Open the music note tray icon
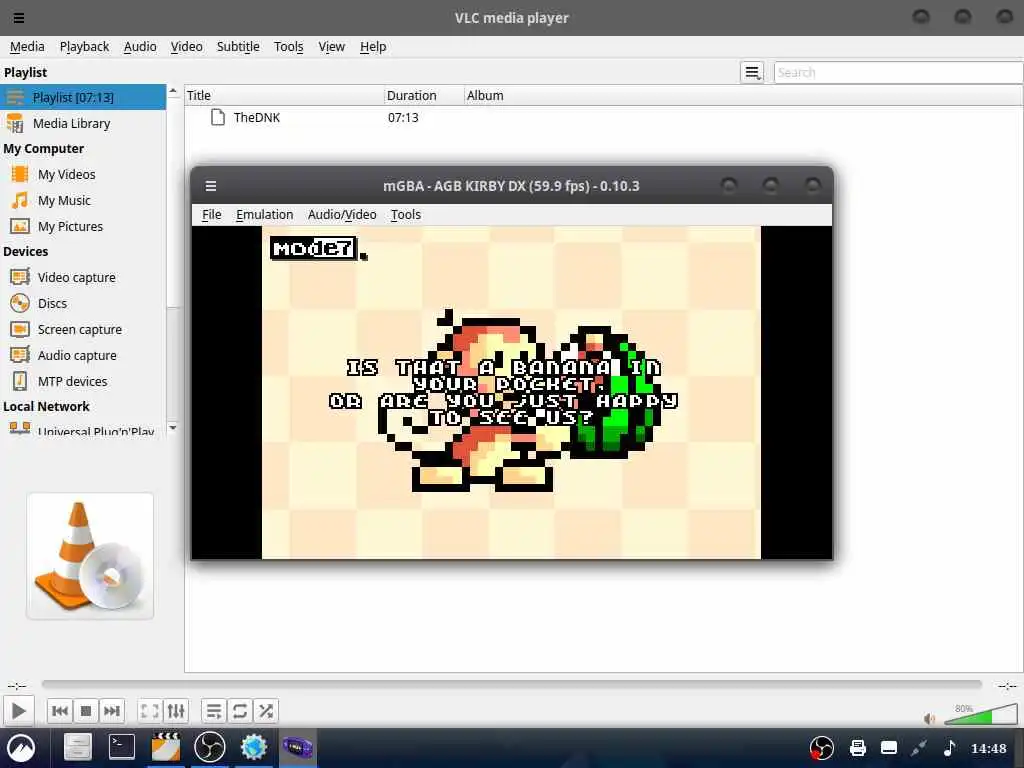Screen dimensions: 1024x768 click(950, 748)
